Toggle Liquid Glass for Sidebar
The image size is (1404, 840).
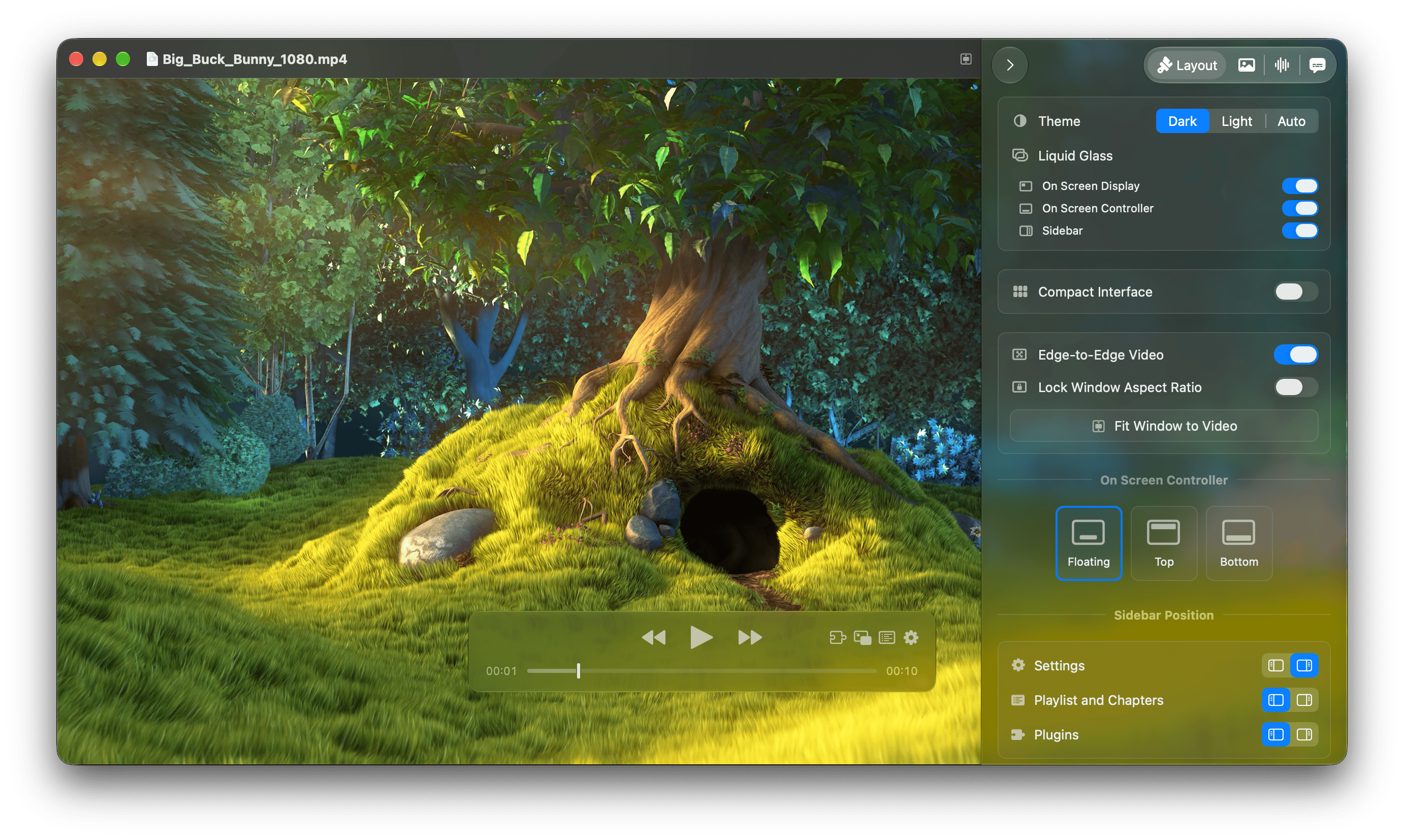[x=1300, y=231]
